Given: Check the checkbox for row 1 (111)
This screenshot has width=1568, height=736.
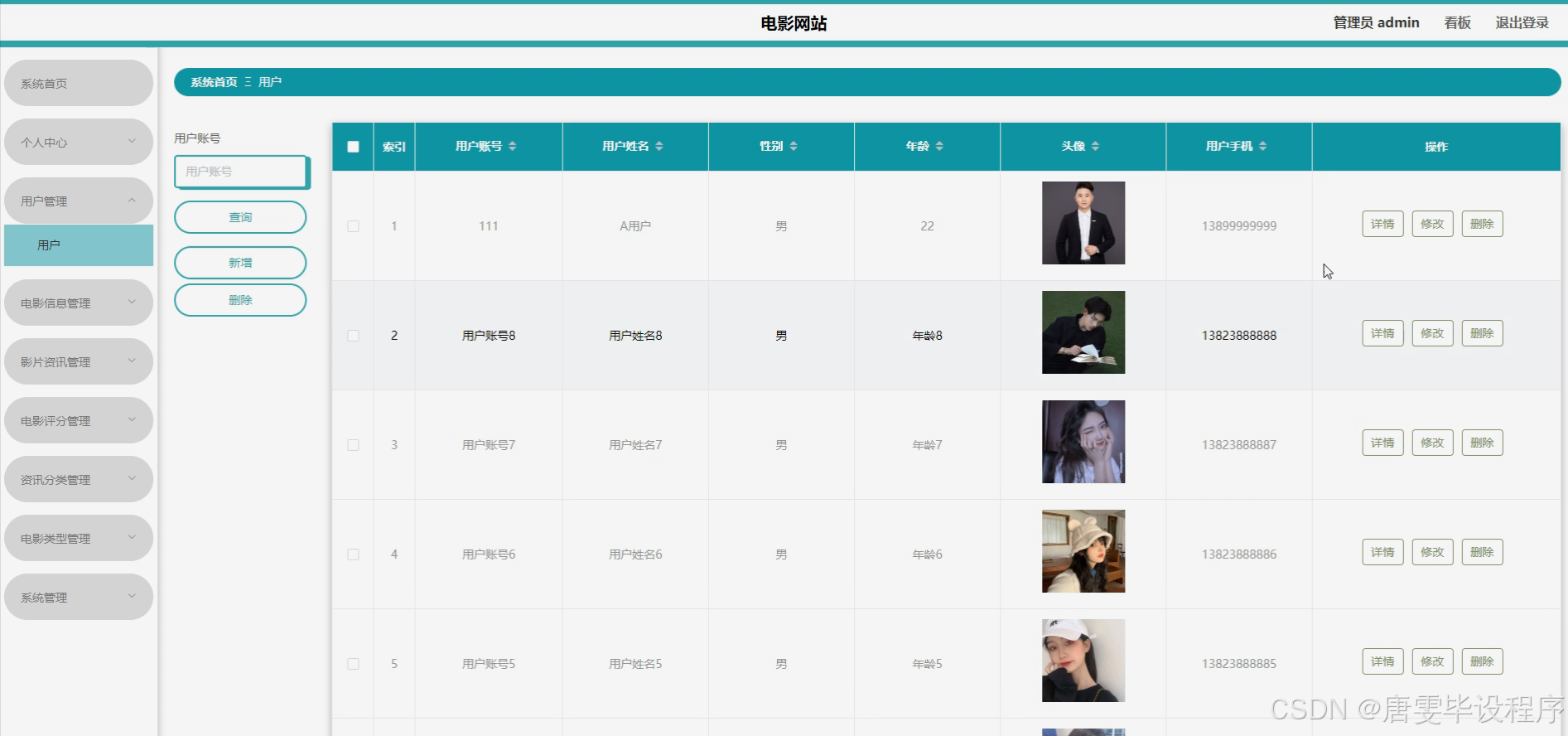Looking at the screenshot, I should (x=353, y=226).
